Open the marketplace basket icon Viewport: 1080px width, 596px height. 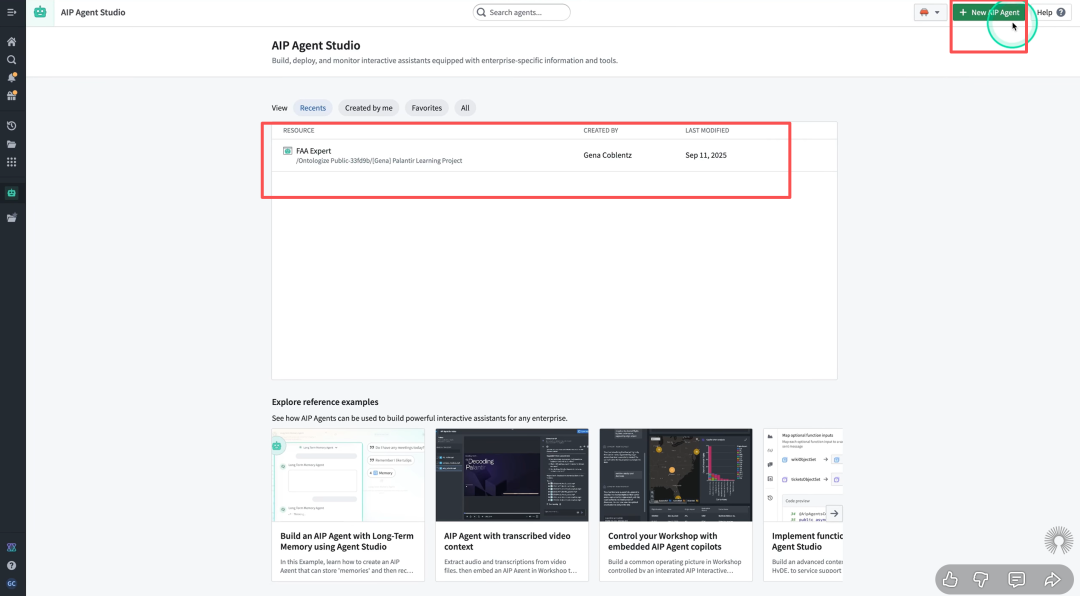click(x=12, y=96)
